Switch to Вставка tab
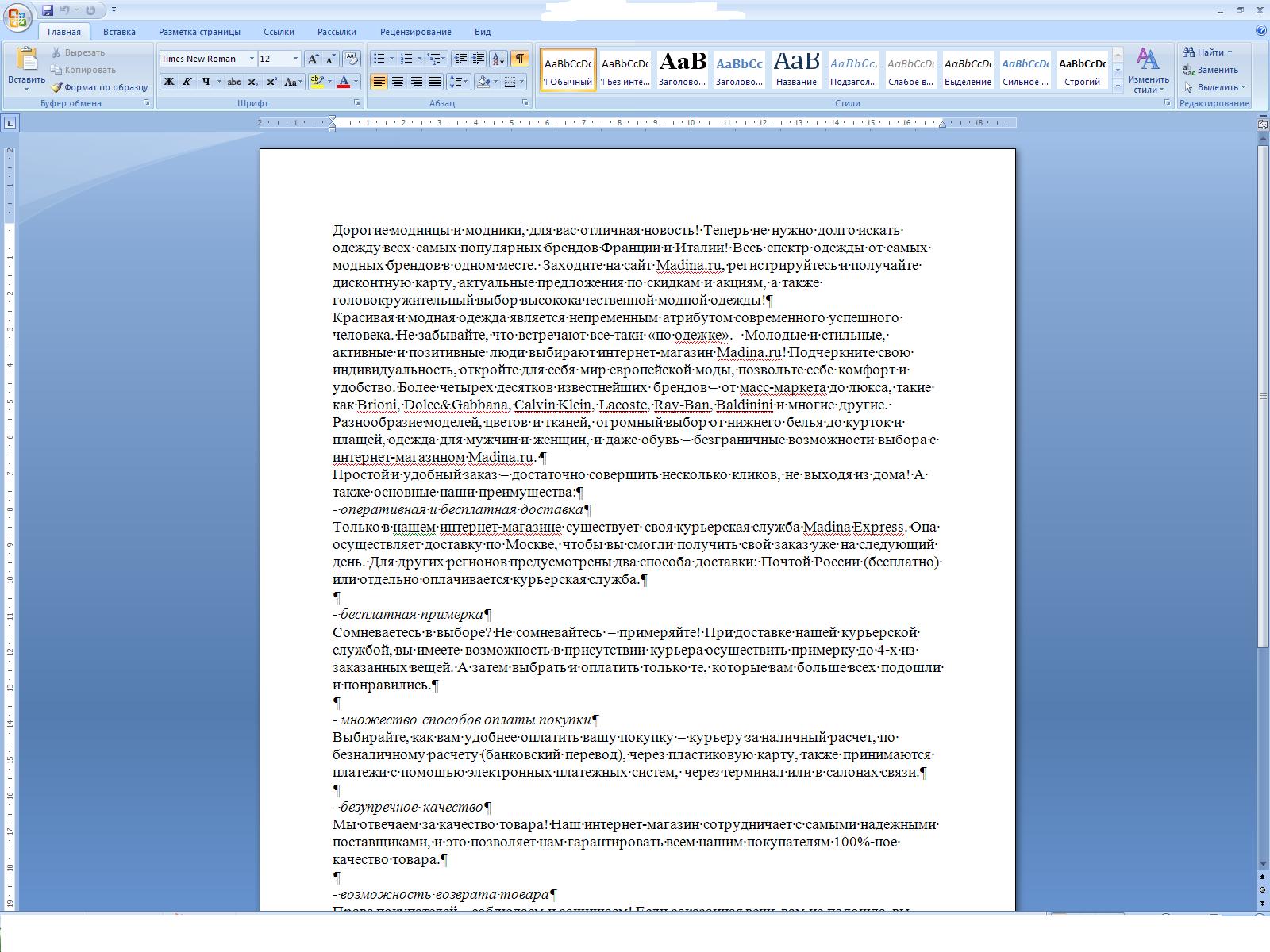 click(119, 32)
